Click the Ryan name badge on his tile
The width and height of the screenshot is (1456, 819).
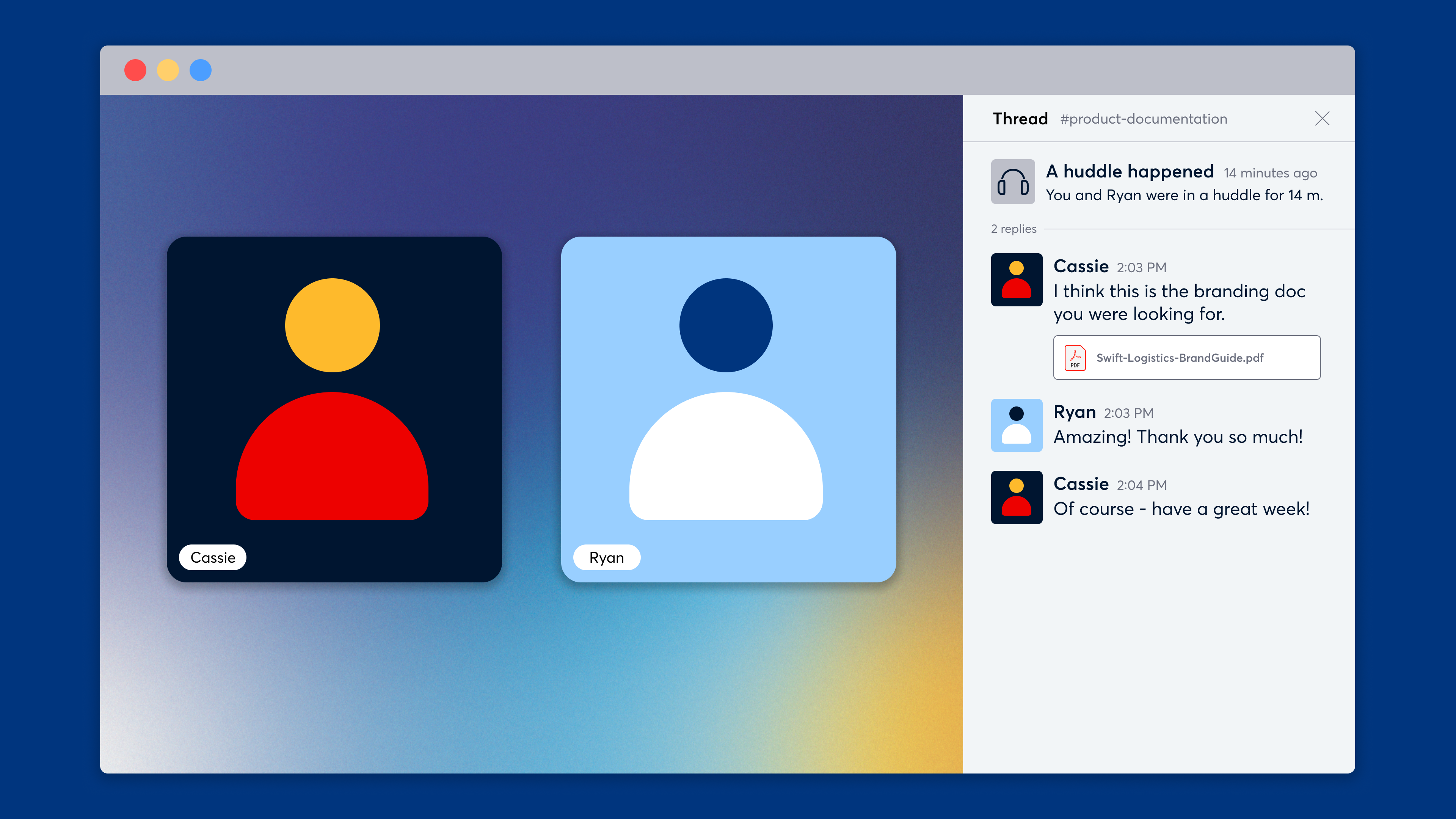coord(607,557)
